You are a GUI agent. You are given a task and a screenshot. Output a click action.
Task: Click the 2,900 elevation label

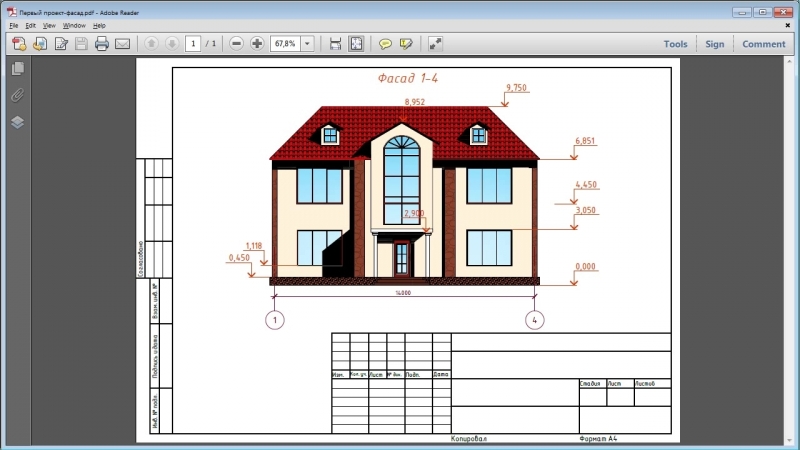[414, 213]
